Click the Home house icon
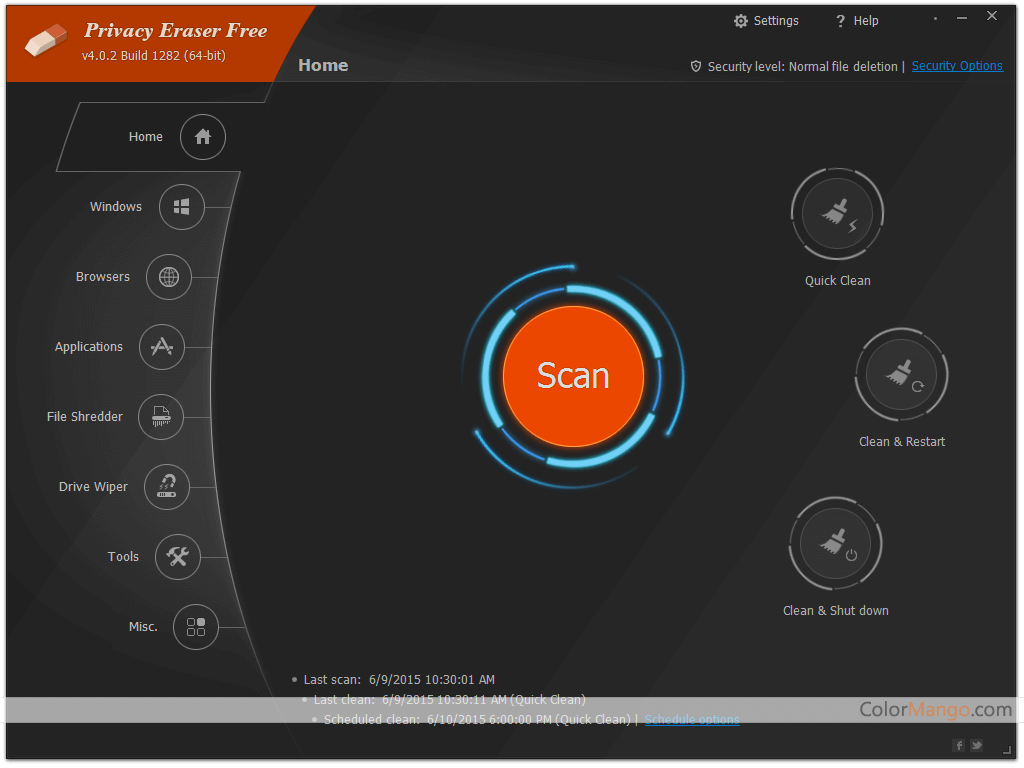 click(x=202, y=136)
